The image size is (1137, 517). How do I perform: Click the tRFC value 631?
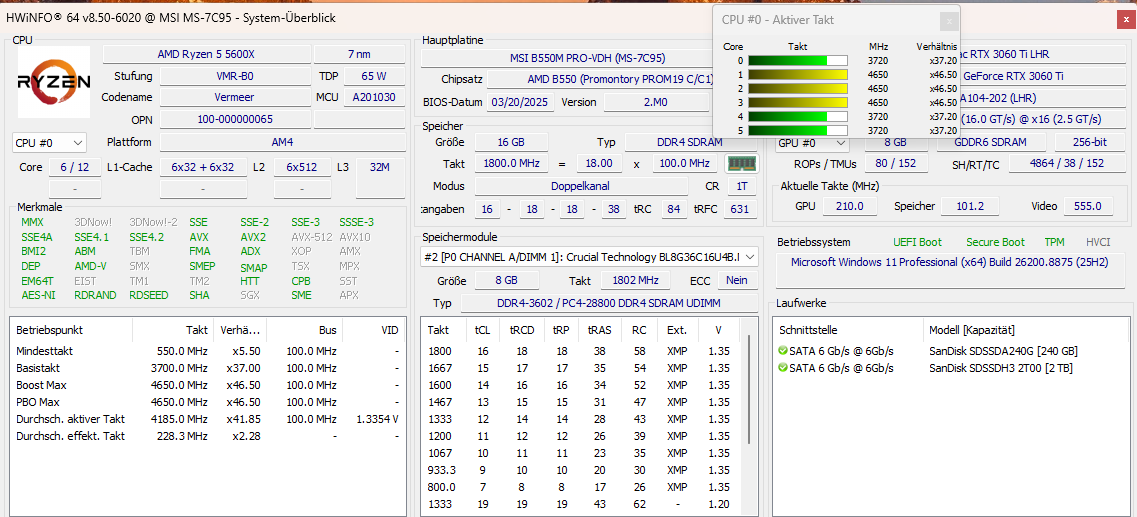(740, 210)
